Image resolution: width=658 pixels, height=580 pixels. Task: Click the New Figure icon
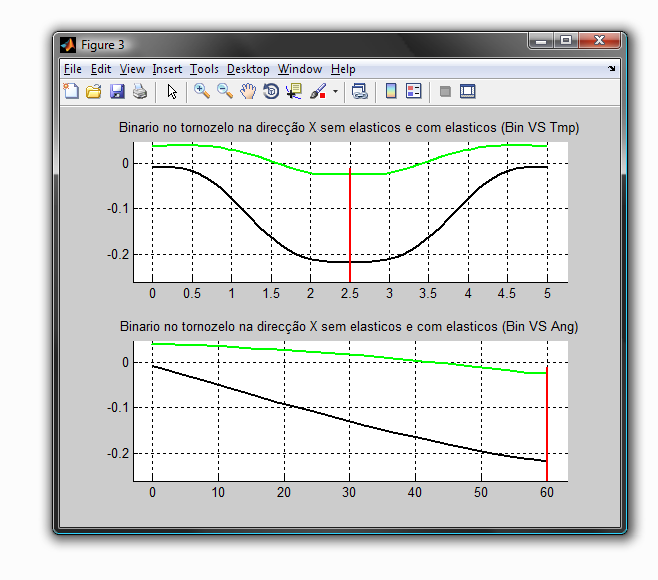(x=71, y=92)
